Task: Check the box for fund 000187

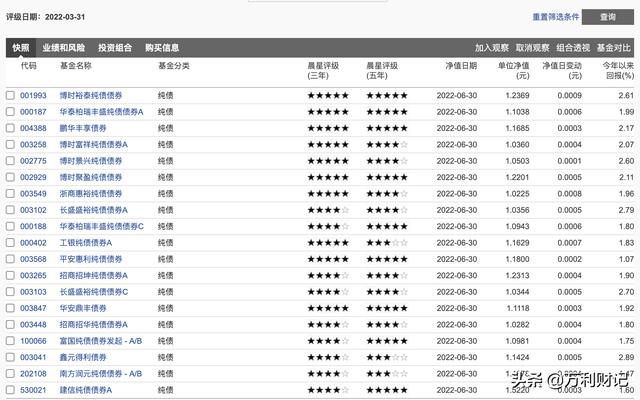Action: (x=10, y=112)
